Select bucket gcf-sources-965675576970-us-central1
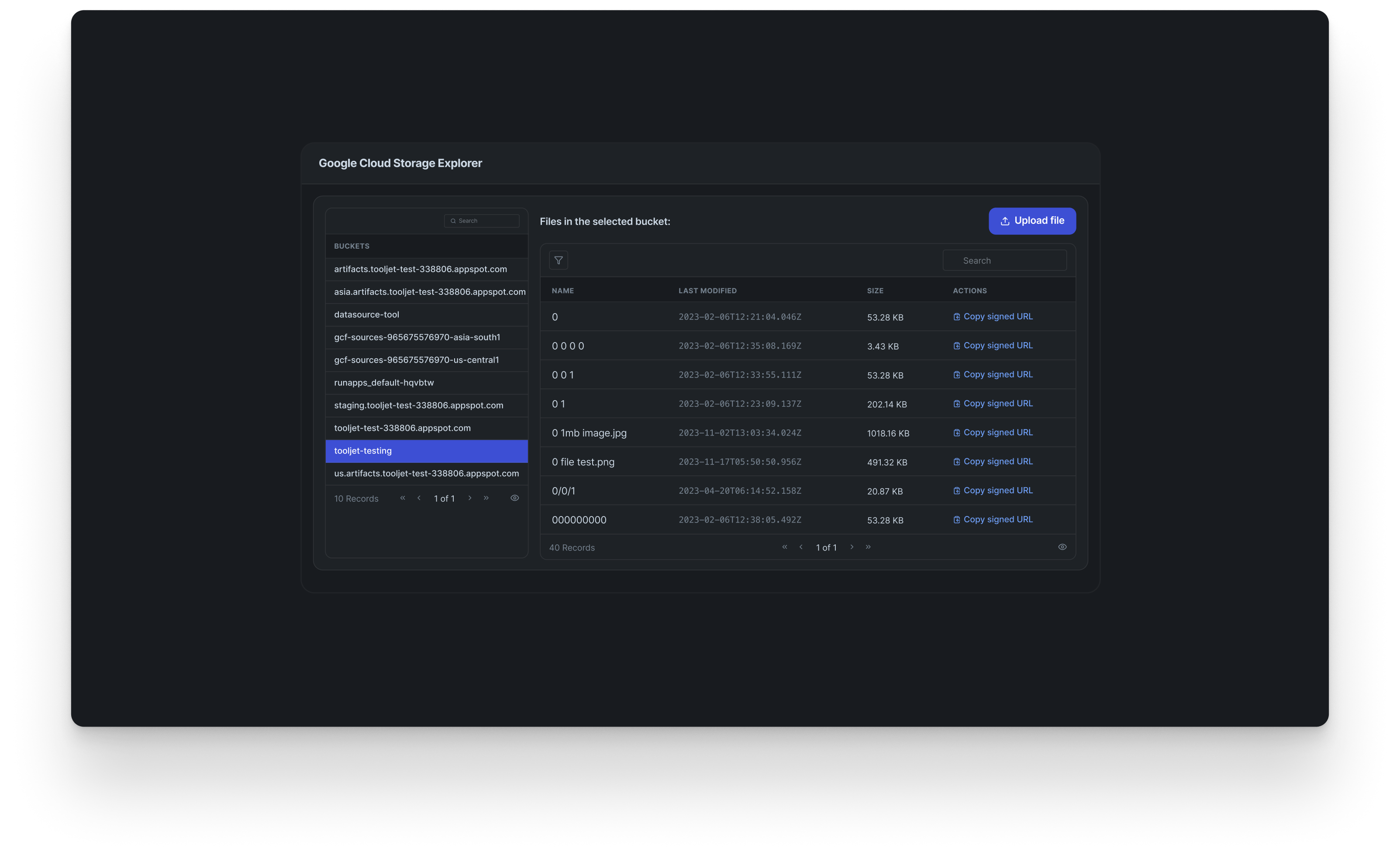 point(427,360)
